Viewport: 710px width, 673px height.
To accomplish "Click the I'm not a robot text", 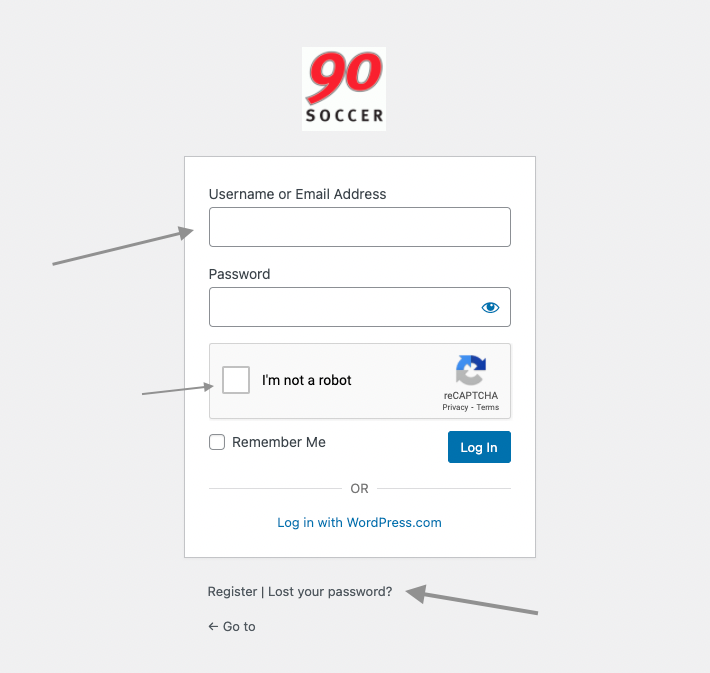I will coord(307,380).
